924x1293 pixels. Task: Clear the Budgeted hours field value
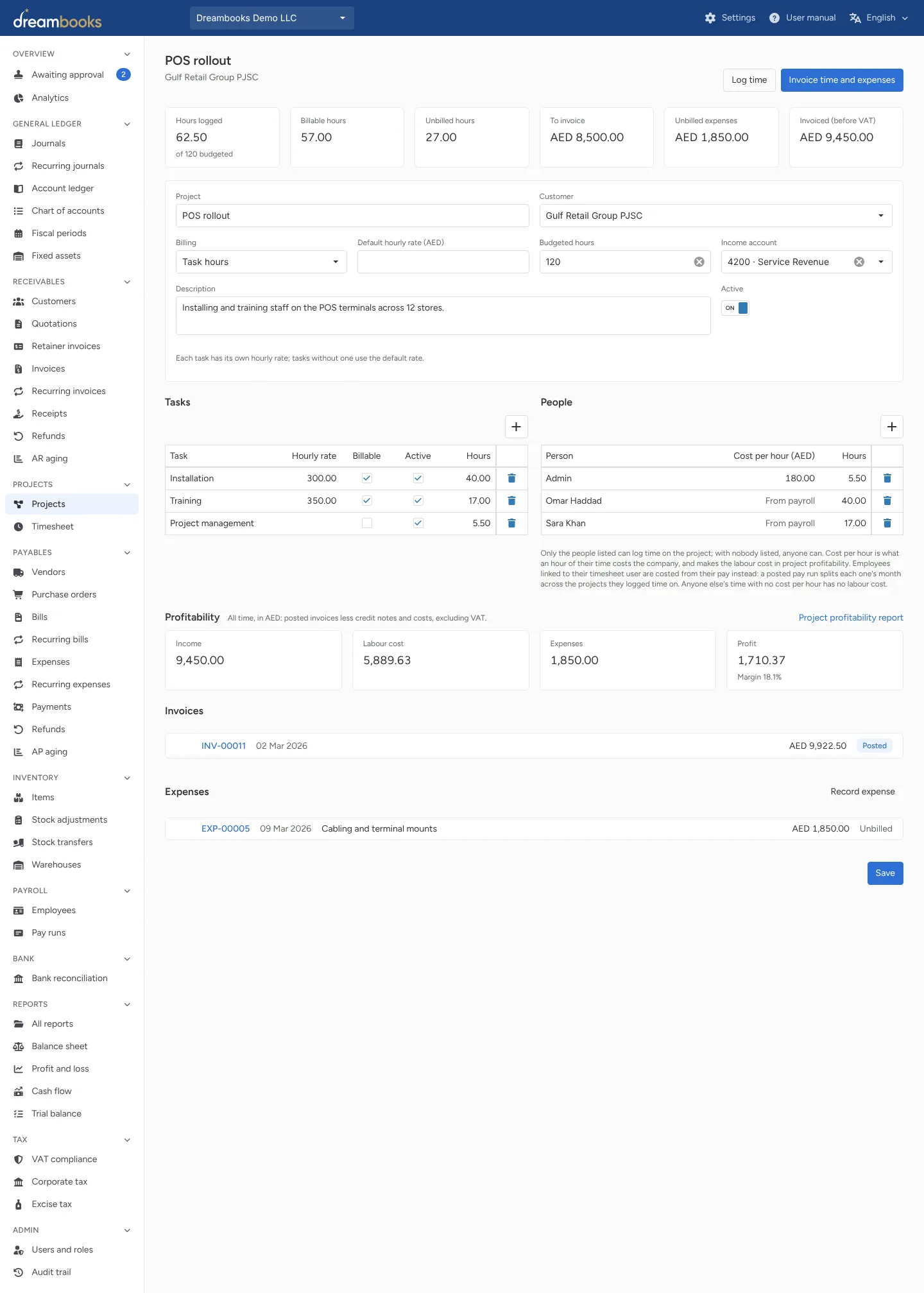tap(699, 262)
